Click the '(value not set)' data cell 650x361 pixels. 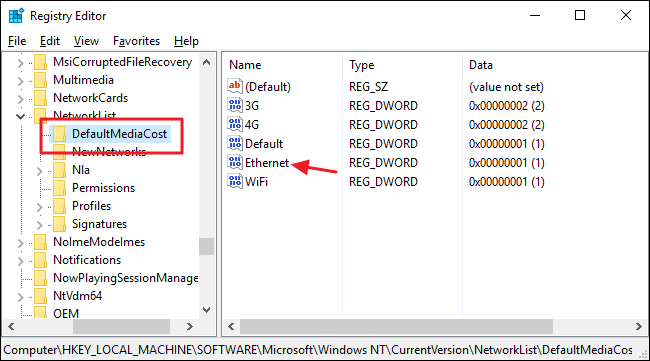point(506,87)
